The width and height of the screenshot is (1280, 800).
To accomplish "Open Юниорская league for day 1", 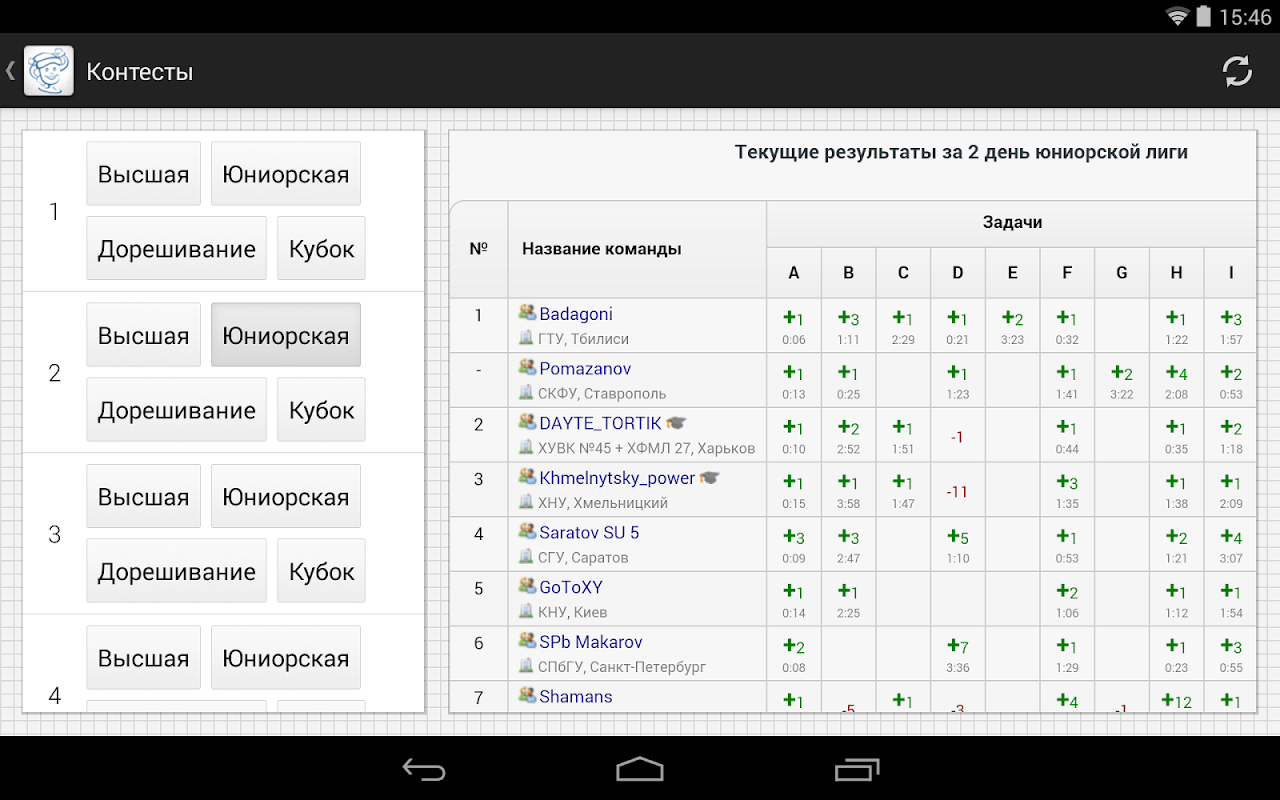I will pos(286,174).
